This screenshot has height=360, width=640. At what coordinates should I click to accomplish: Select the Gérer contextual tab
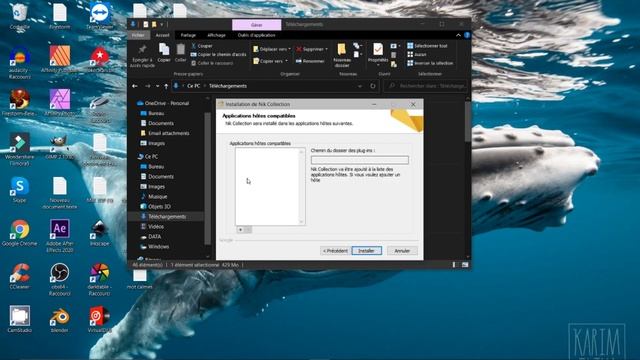click(x=257, y=25)
